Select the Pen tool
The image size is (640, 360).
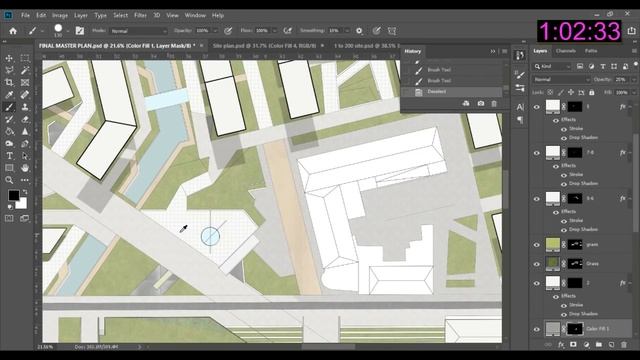(25, 144)
